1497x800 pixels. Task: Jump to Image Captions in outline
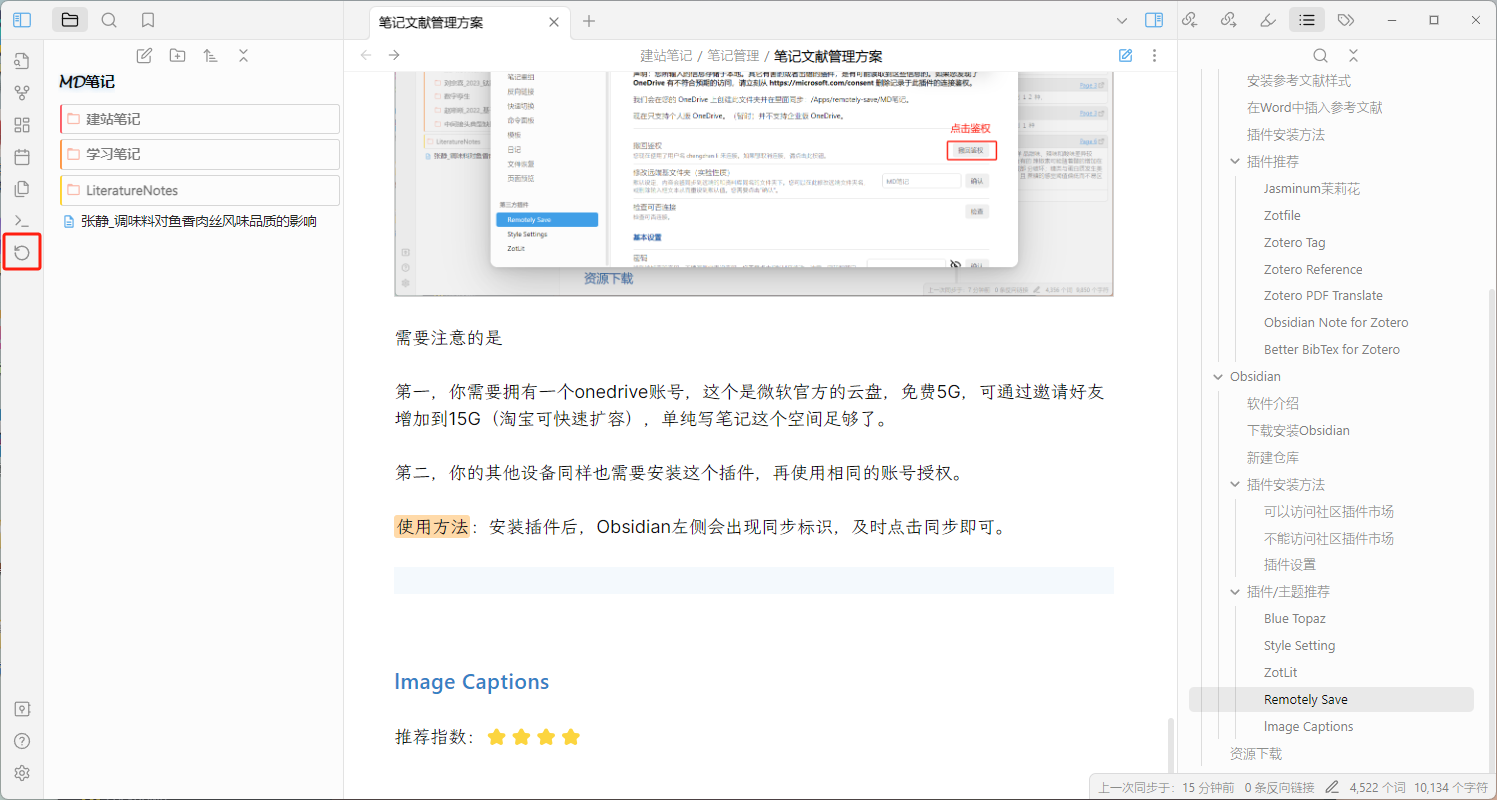click(1308, 726)
